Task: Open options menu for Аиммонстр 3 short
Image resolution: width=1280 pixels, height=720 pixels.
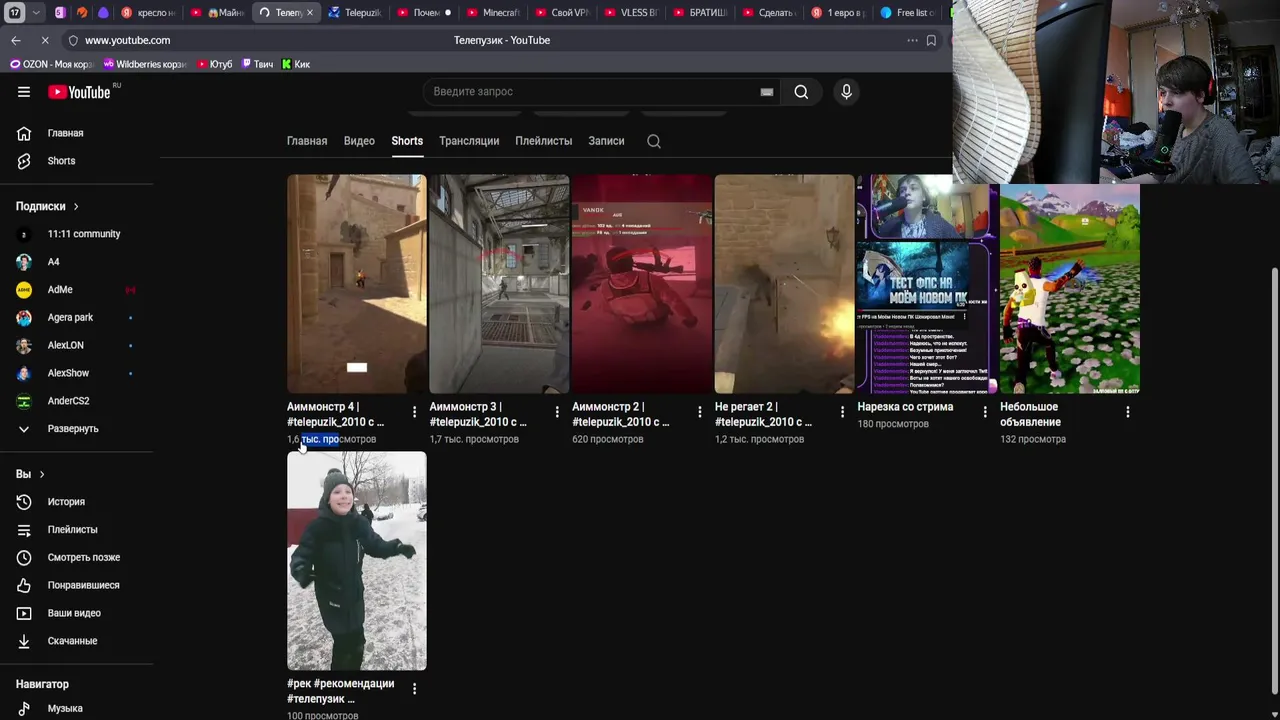Action: [x=557, y=412]
